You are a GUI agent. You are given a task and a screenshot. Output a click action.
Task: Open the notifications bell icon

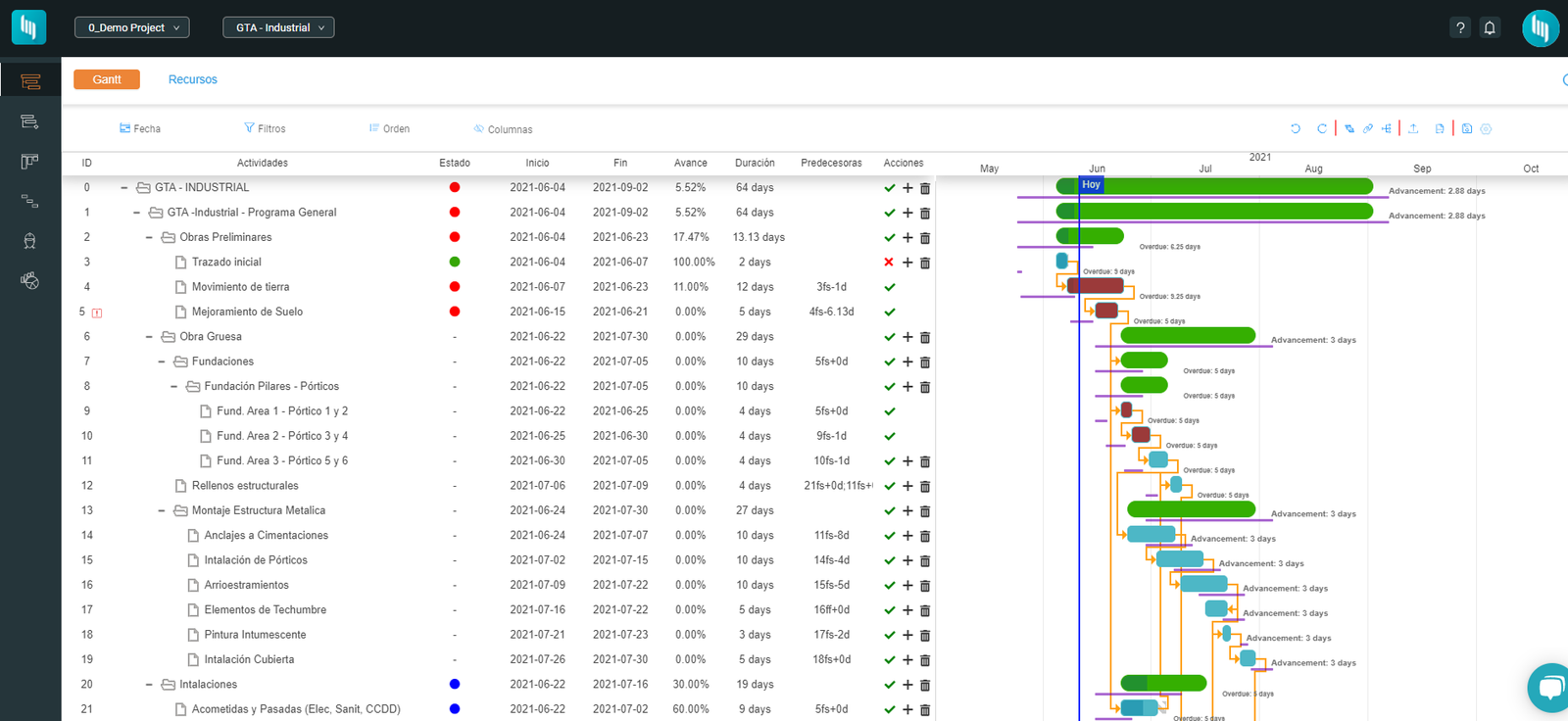[x=1490, y=27]
